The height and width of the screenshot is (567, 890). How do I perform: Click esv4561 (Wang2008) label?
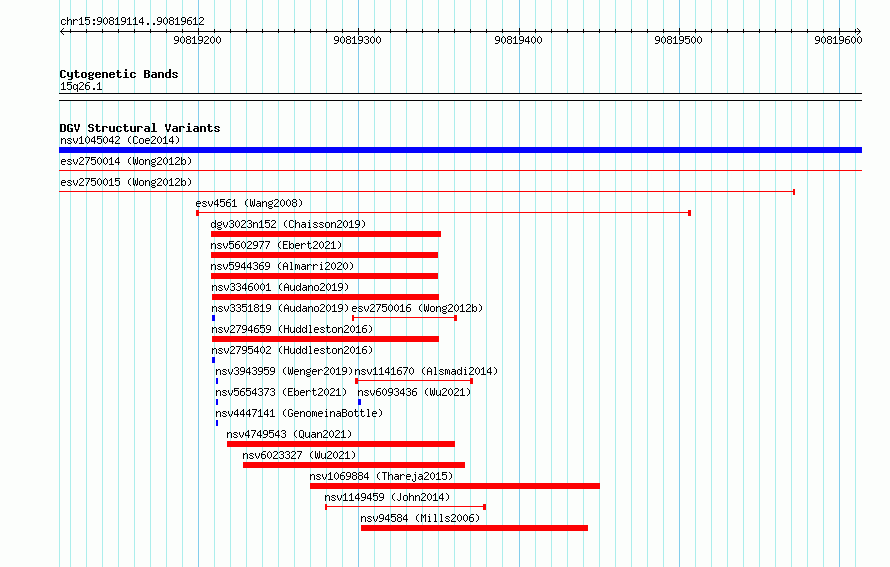point(249,203)
